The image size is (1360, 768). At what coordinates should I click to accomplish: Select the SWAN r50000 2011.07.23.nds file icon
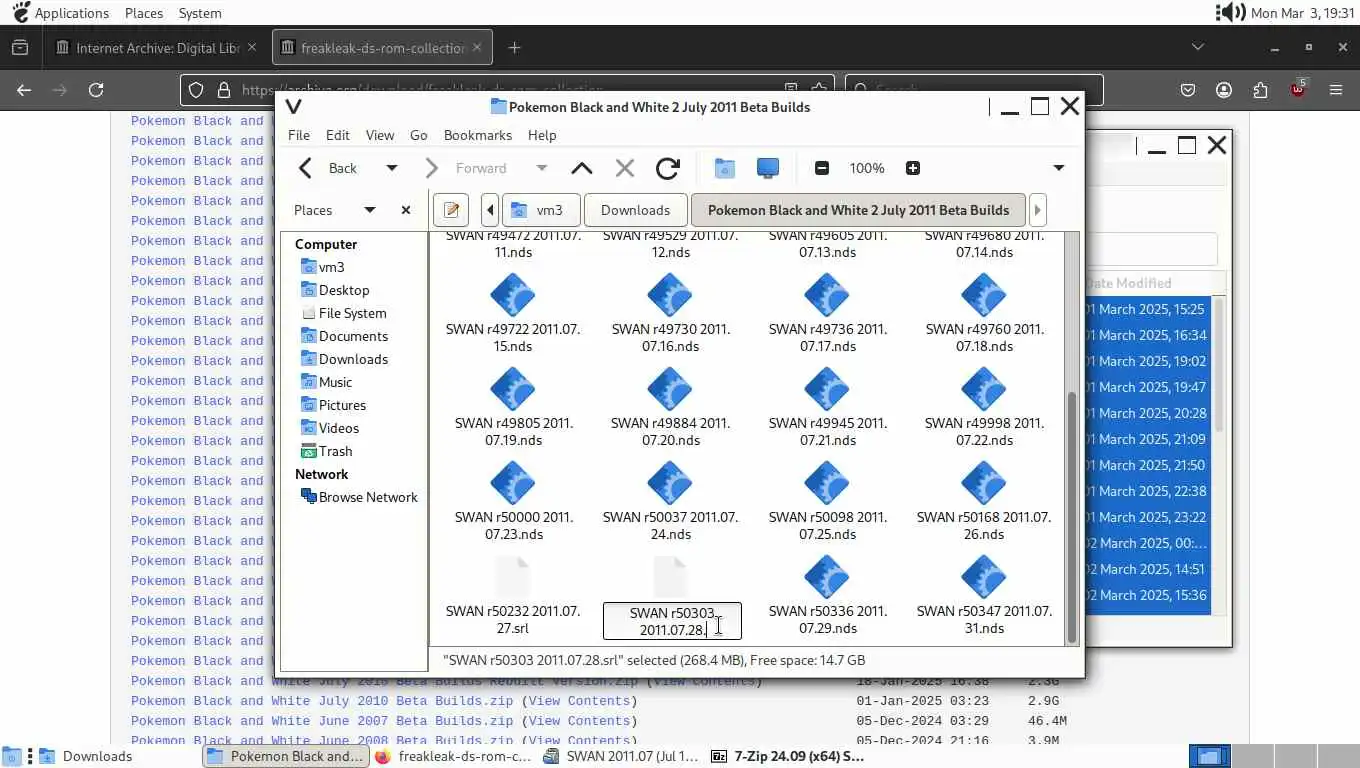point(513,484)
